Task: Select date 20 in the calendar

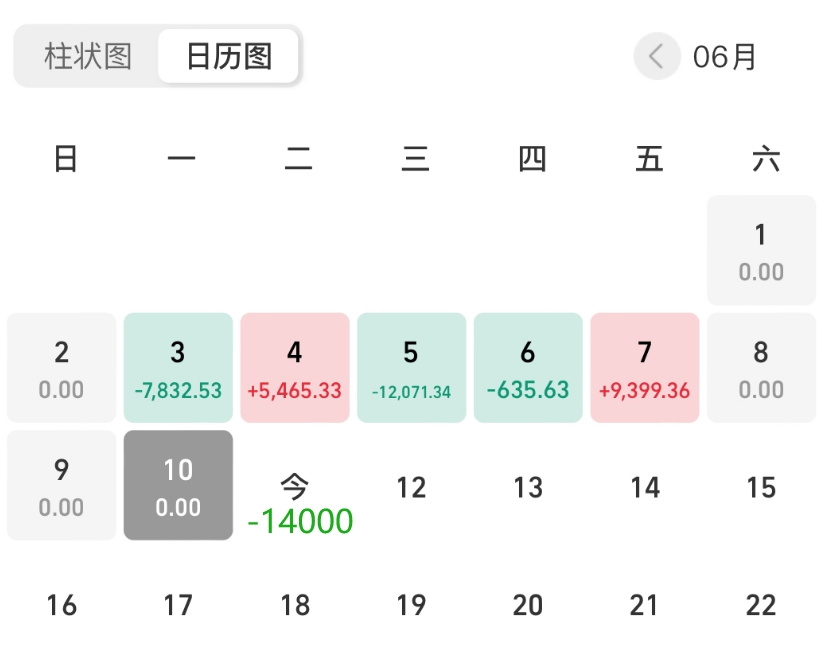Action: [x=528, y=605]
